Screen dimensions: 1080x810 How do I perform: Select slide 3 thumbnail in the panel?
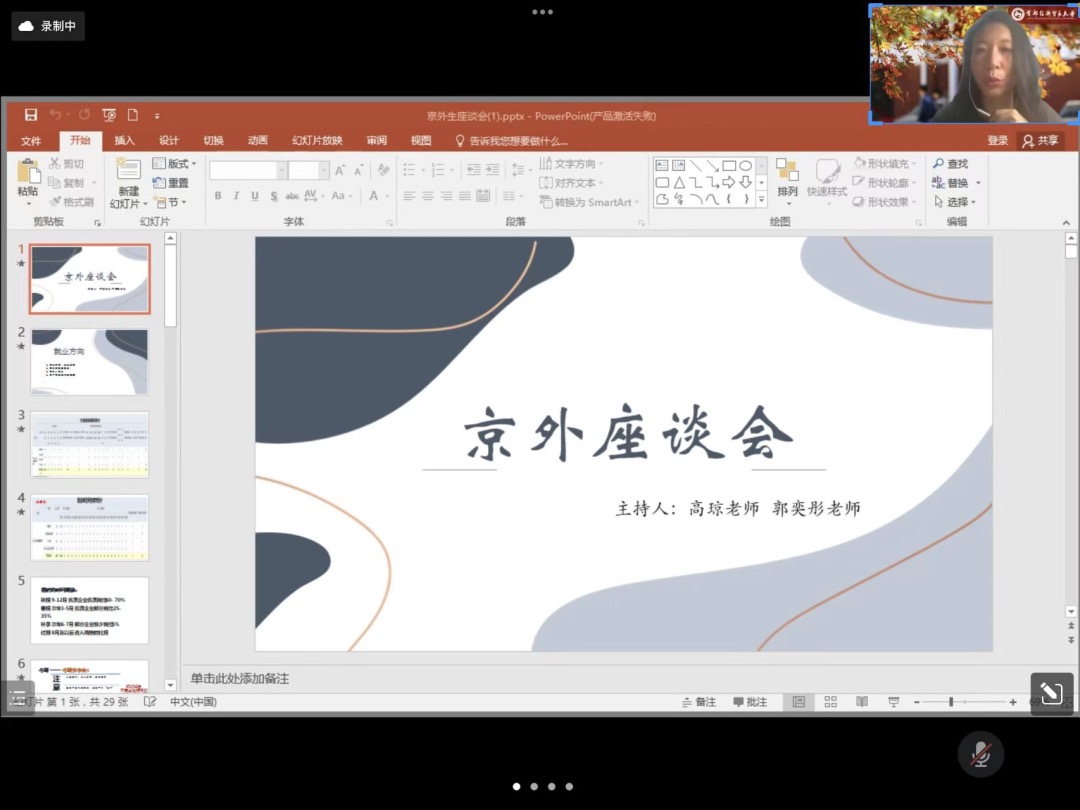89,444
